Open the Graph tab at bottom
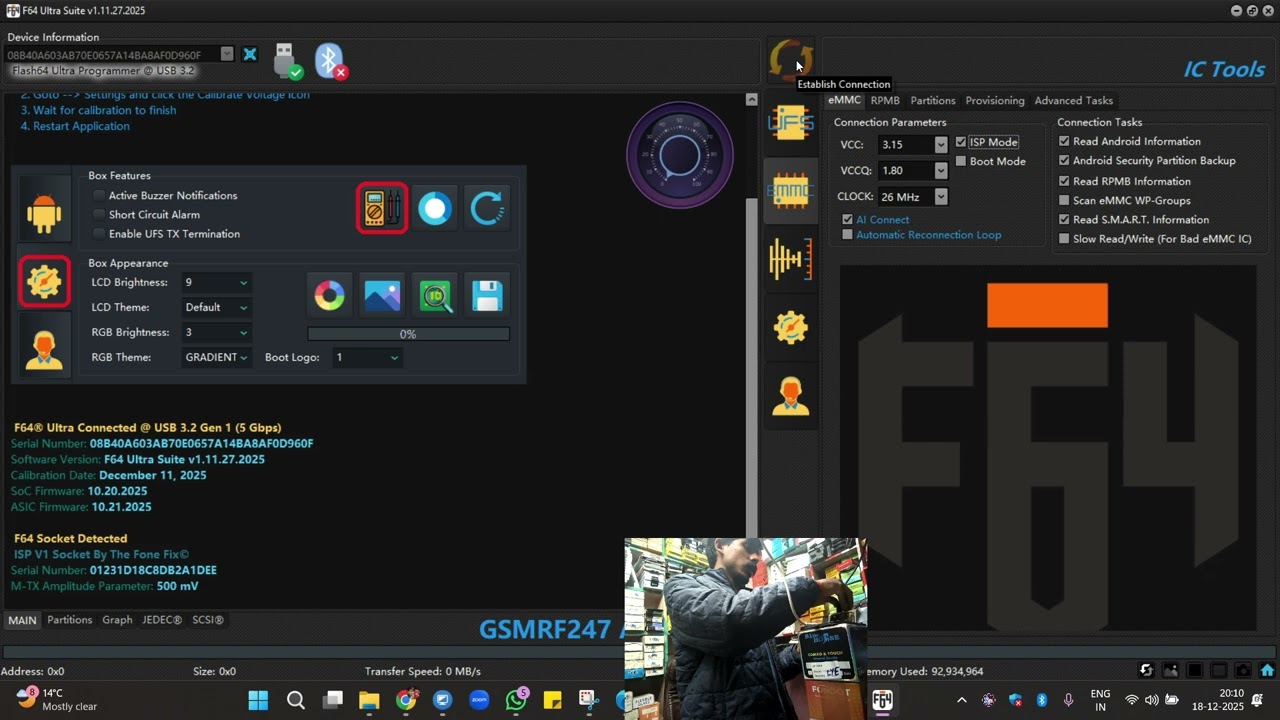Image resolution: width=1280 pixels, height=720 pixels. (117, 620)
